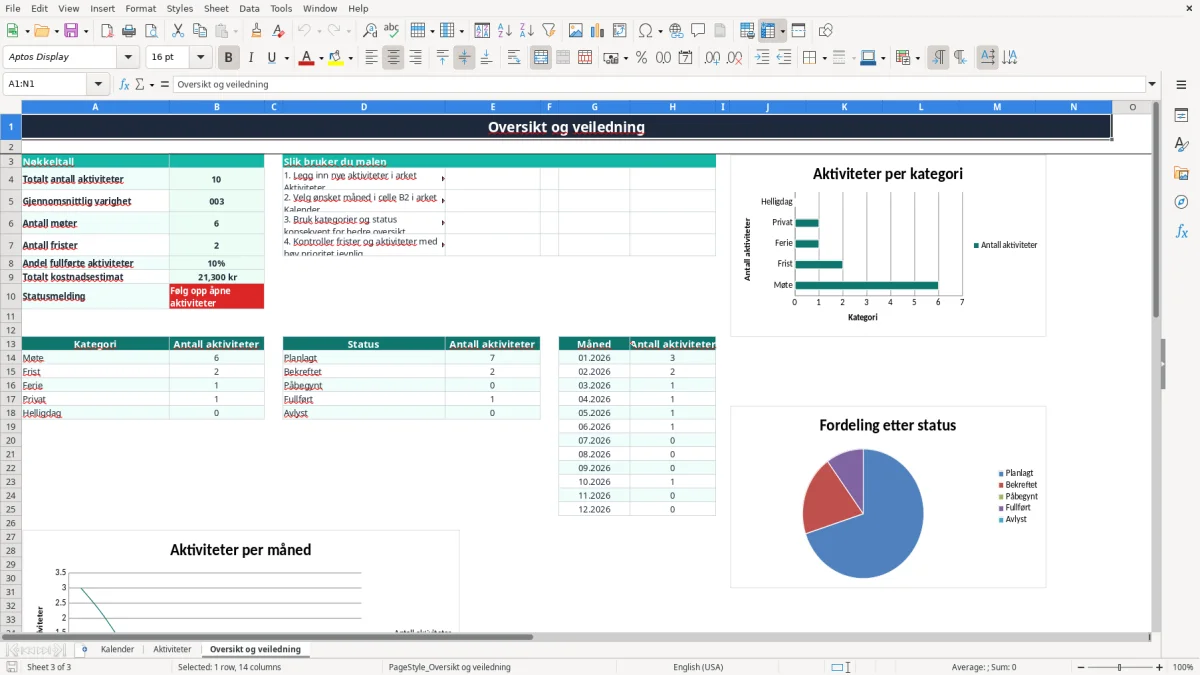Click the Save document icon
1200x675 pixels.
point(71,31)
